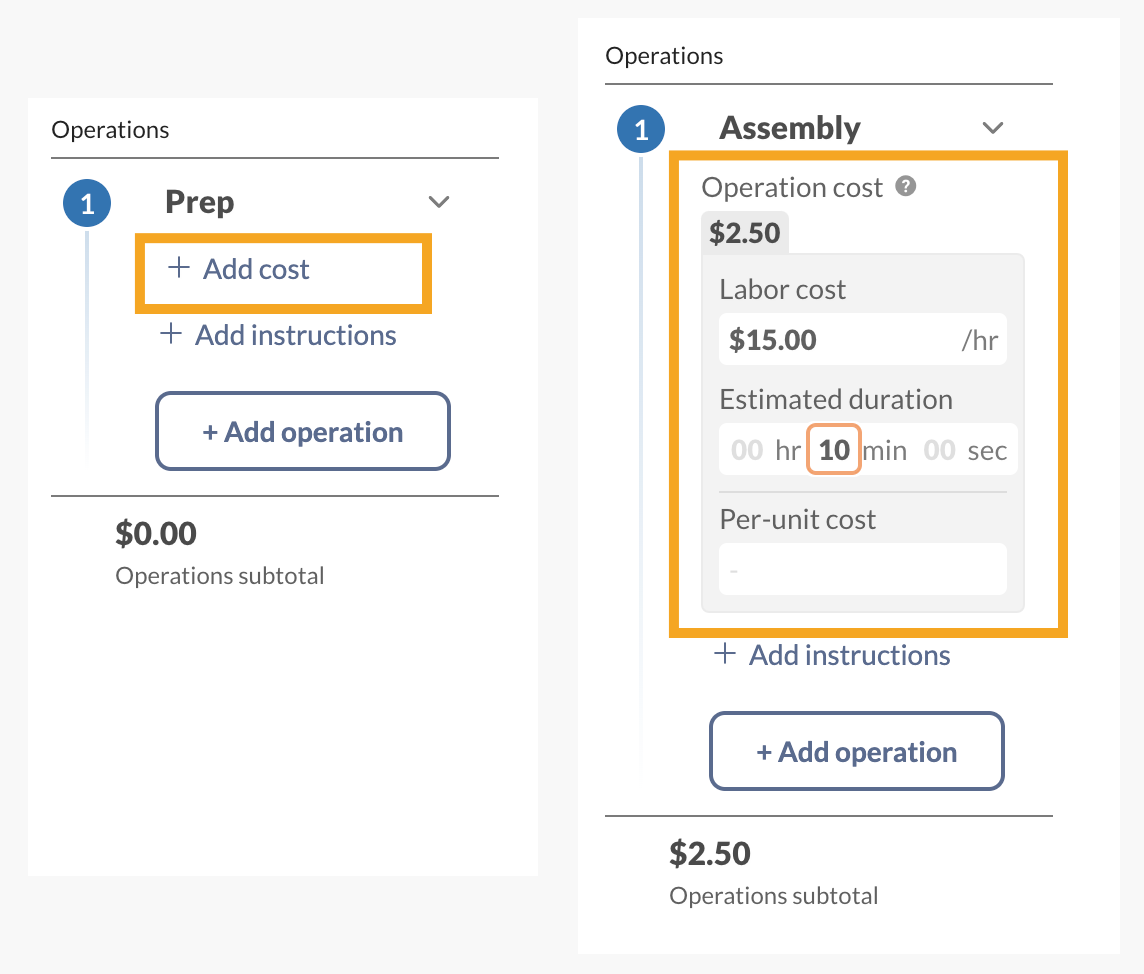This screenshot has height=974, width=1144.
Task: Click Add operation button in left panel
Action: pos(303,431)
